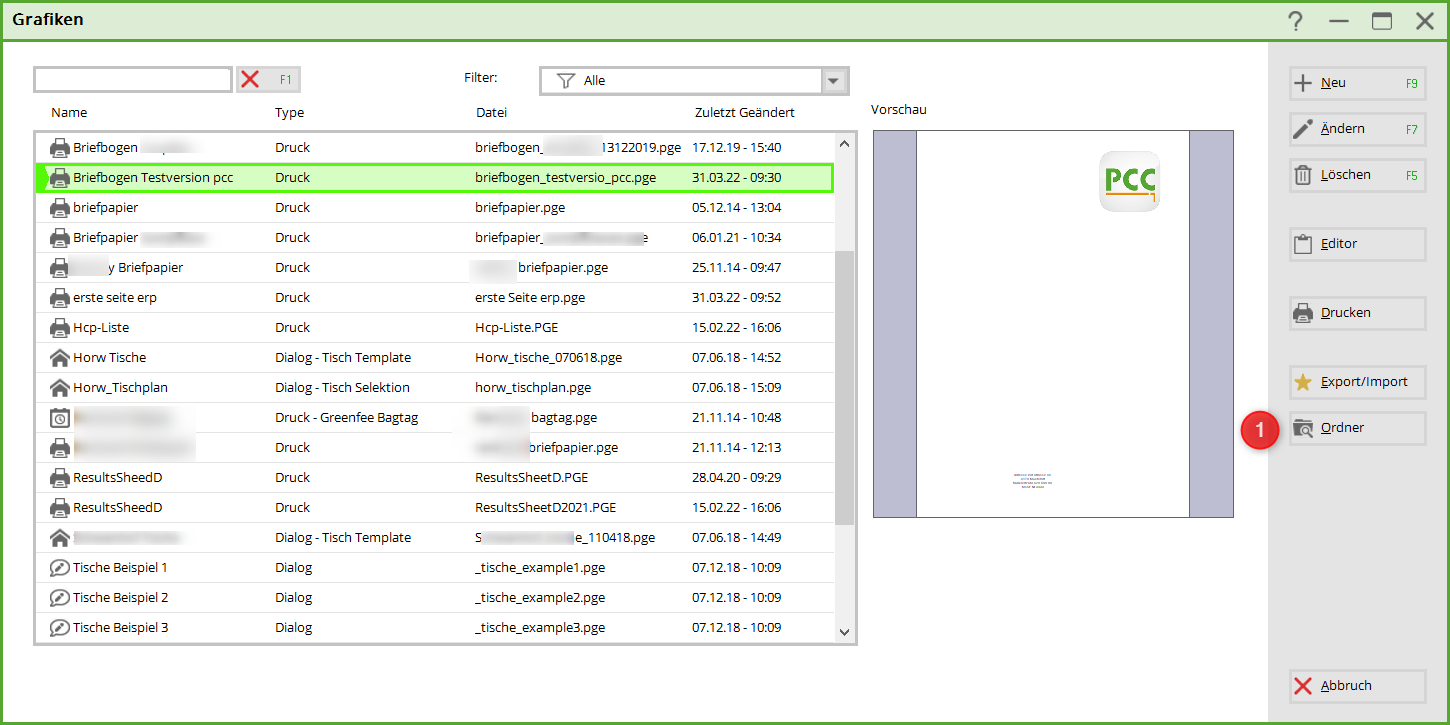Screen dimensions: 1450x725
Task: Sort list by Zuletzt Geändert column header
Action: point(744,113)
